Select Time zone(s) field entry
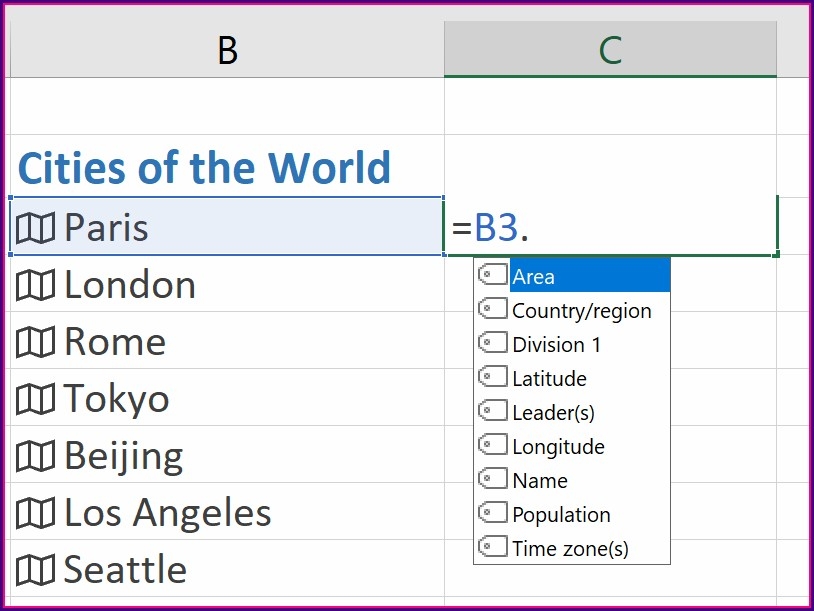 pyautogui.click(x=570, y=549)
